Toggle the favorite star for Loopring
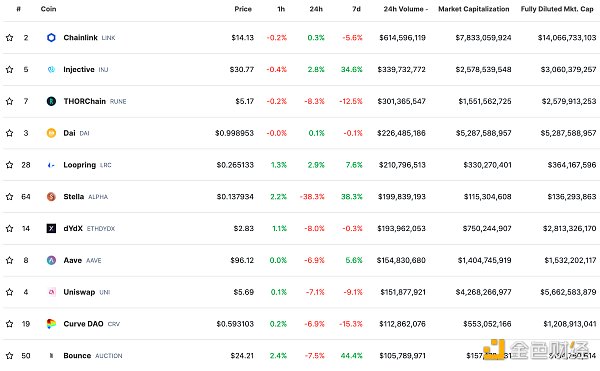600x371 pixels. pos(10,165)
